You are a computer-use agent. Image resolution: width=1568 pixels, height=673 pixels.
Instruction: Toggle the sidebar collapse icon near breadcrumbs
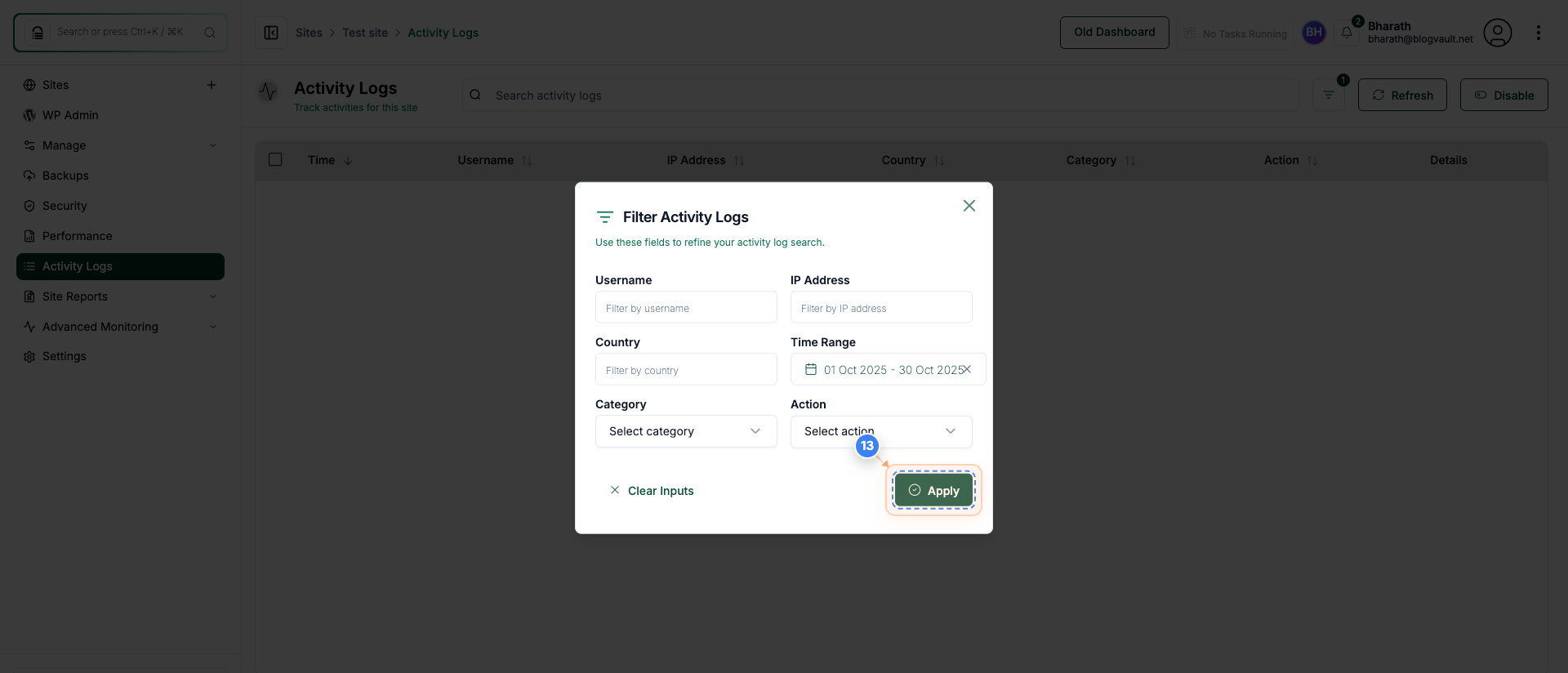pyautogui.click(x=270, y=33)
